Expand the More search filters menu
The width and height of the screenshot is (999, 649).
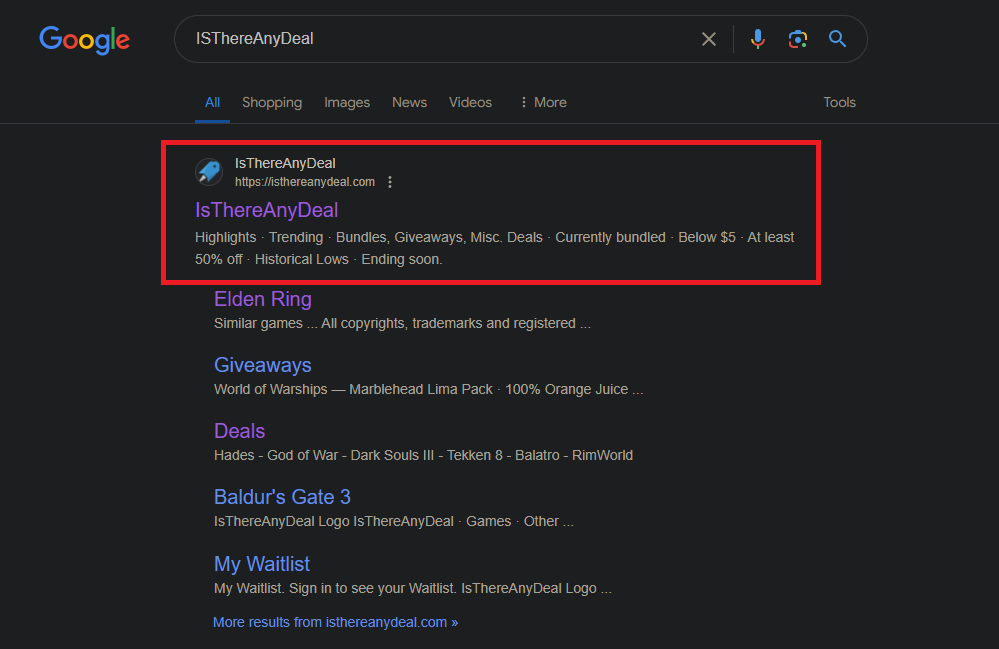pyautogui.click(x=542, y=102)
